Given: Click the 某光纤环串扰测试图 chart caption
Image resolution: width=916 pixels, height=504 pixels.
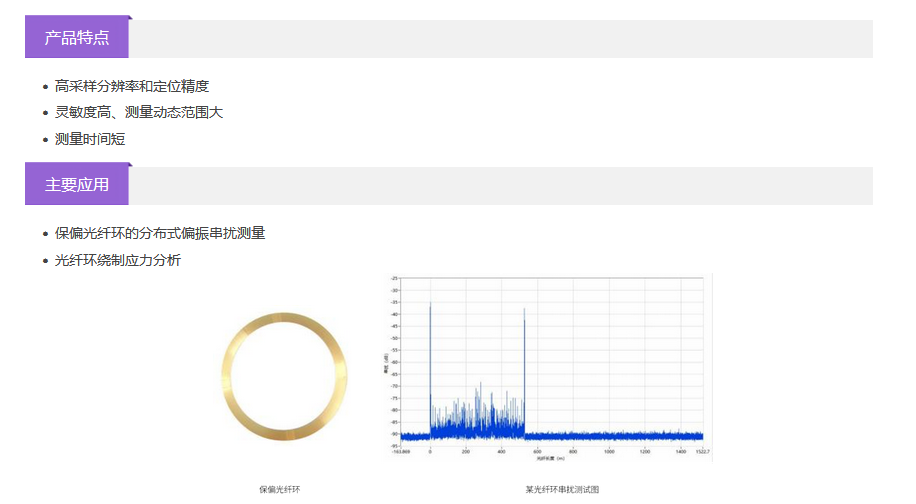Looking at the screenshot, I should point(562,489).
